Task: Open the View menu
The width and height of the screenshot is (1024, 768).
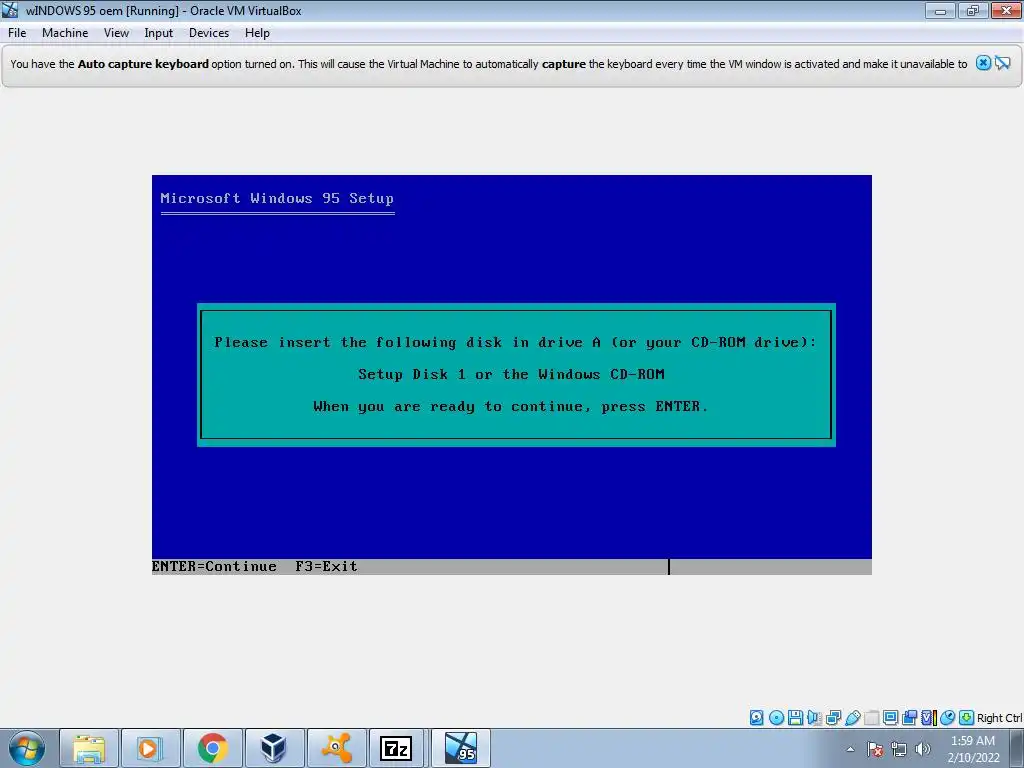Action: [116, 33]
